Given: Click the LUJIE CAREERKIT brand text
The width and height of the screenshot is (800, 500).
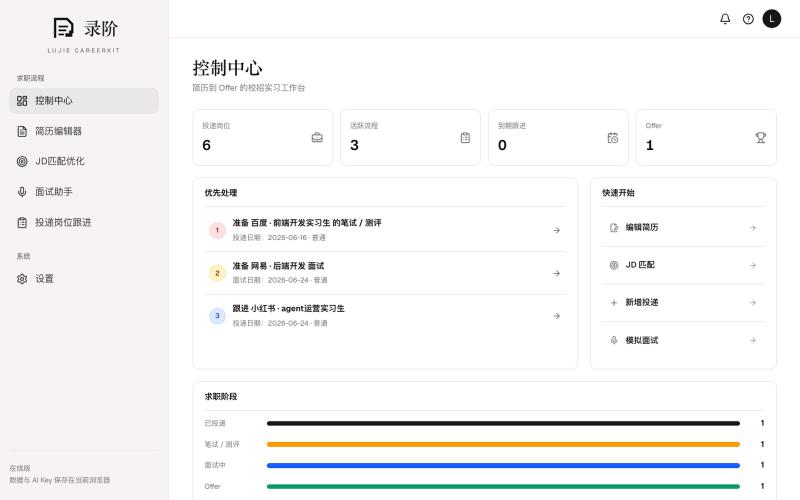Looking at the screenshot, I should [x=84, y=51].
